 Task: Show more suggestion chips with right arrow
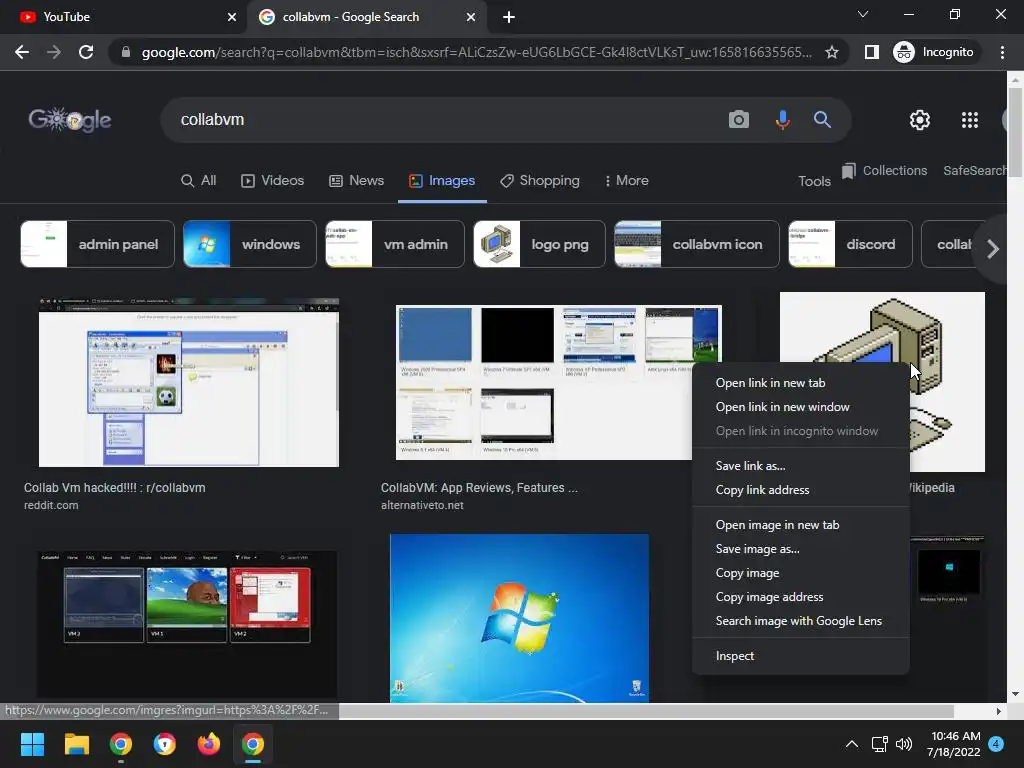tap(993, 249)
